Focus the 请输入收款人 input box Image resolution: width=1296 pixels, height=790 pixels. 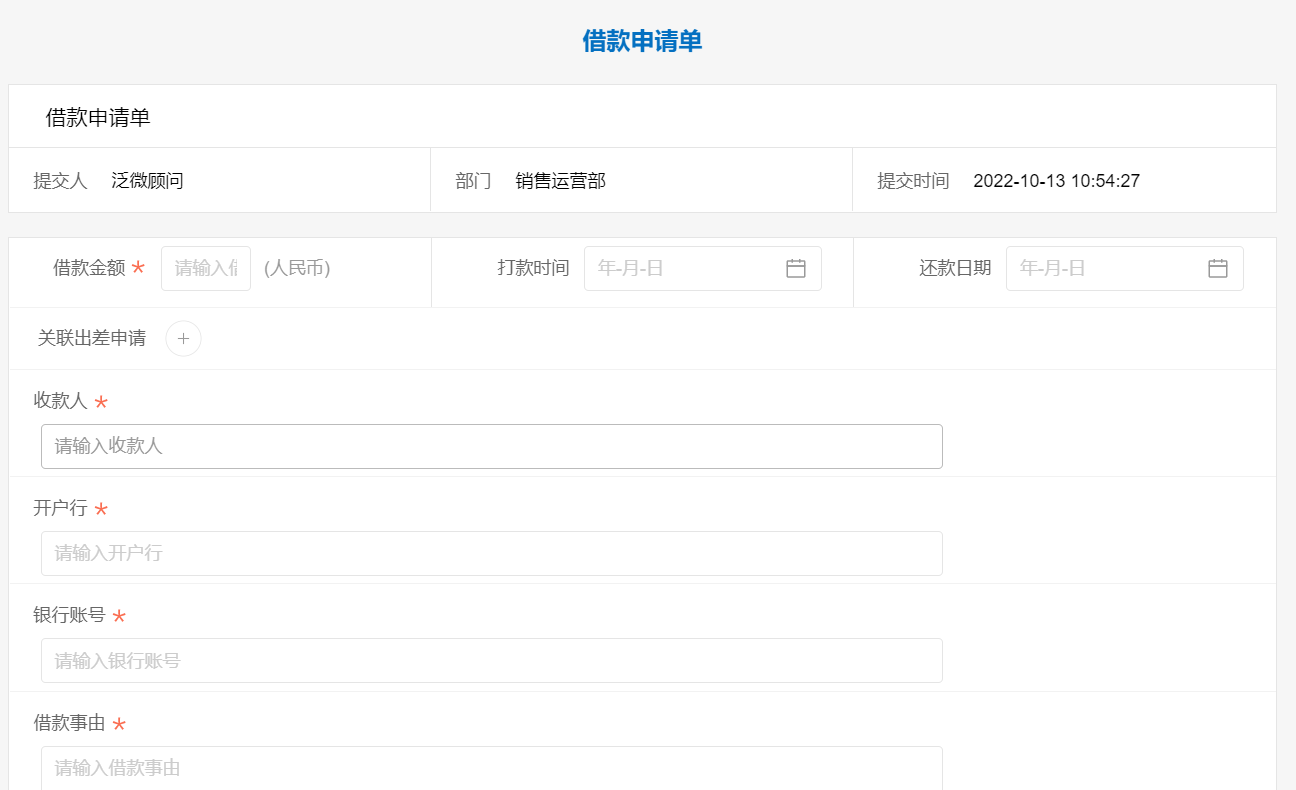492,446
